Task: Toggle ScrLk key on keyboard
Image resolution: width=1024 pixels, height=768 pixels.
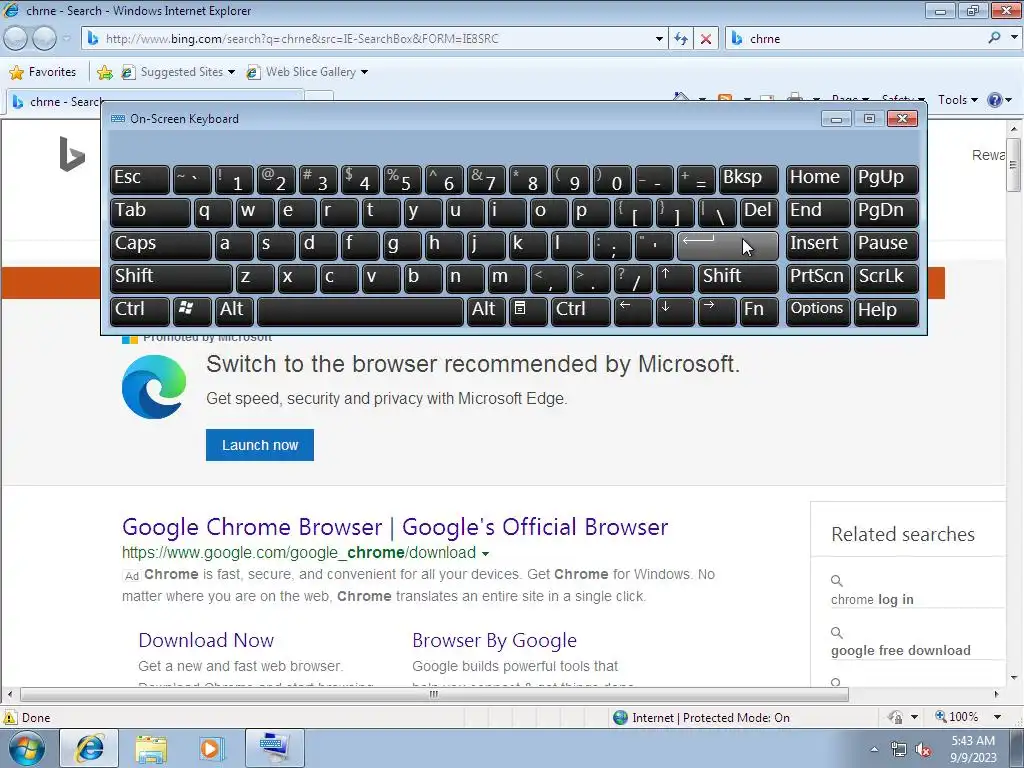Action: pos(886,278)
